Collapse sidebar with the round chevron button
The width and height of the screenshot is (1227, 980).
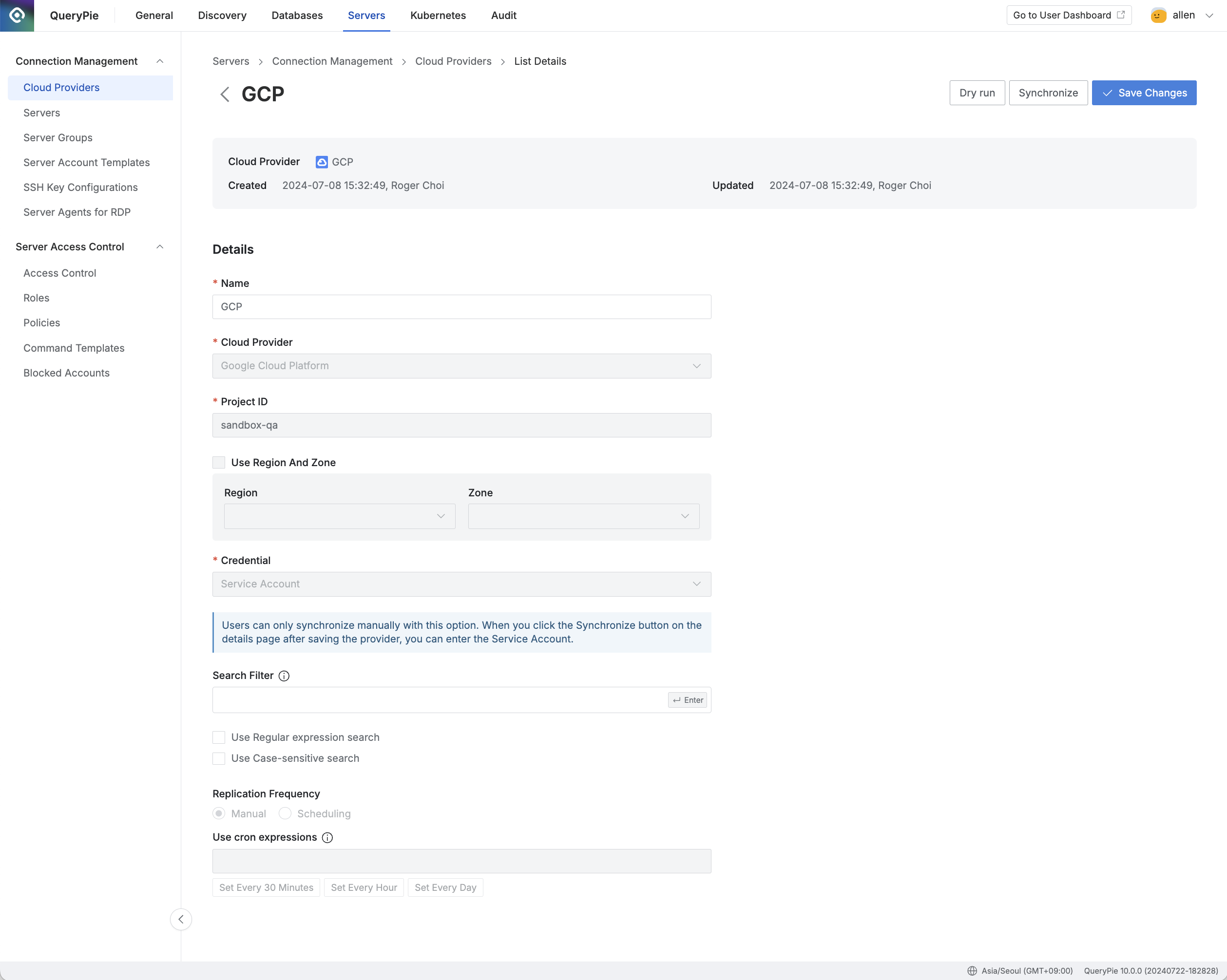click(x=181, y=919)
